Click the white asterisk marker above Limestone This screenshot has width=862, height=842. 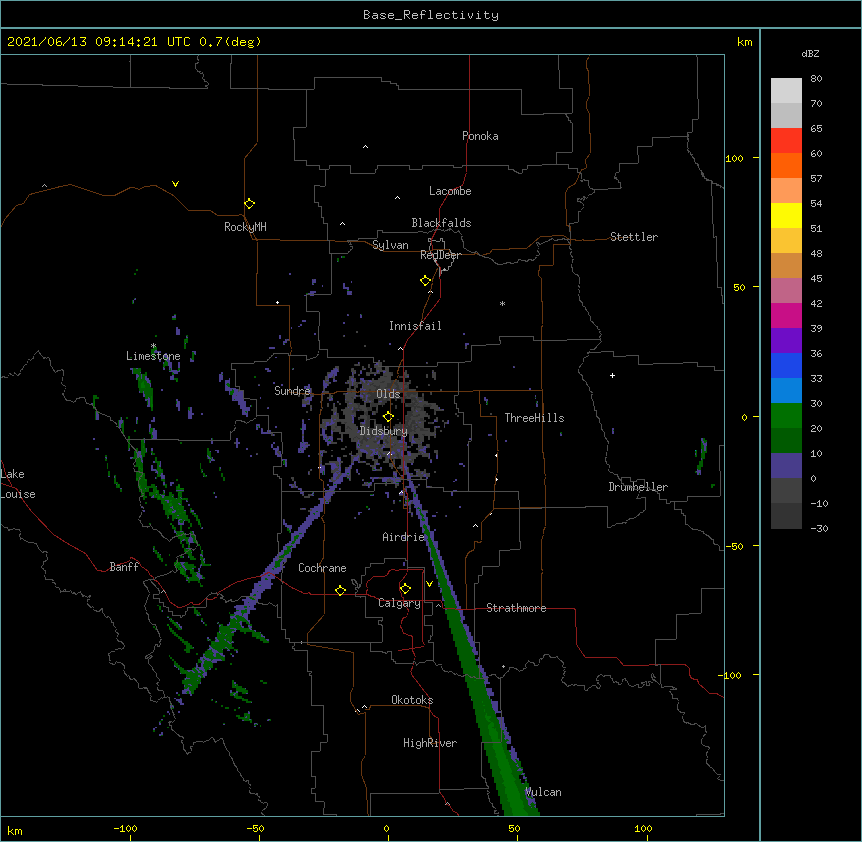(154, 346)
